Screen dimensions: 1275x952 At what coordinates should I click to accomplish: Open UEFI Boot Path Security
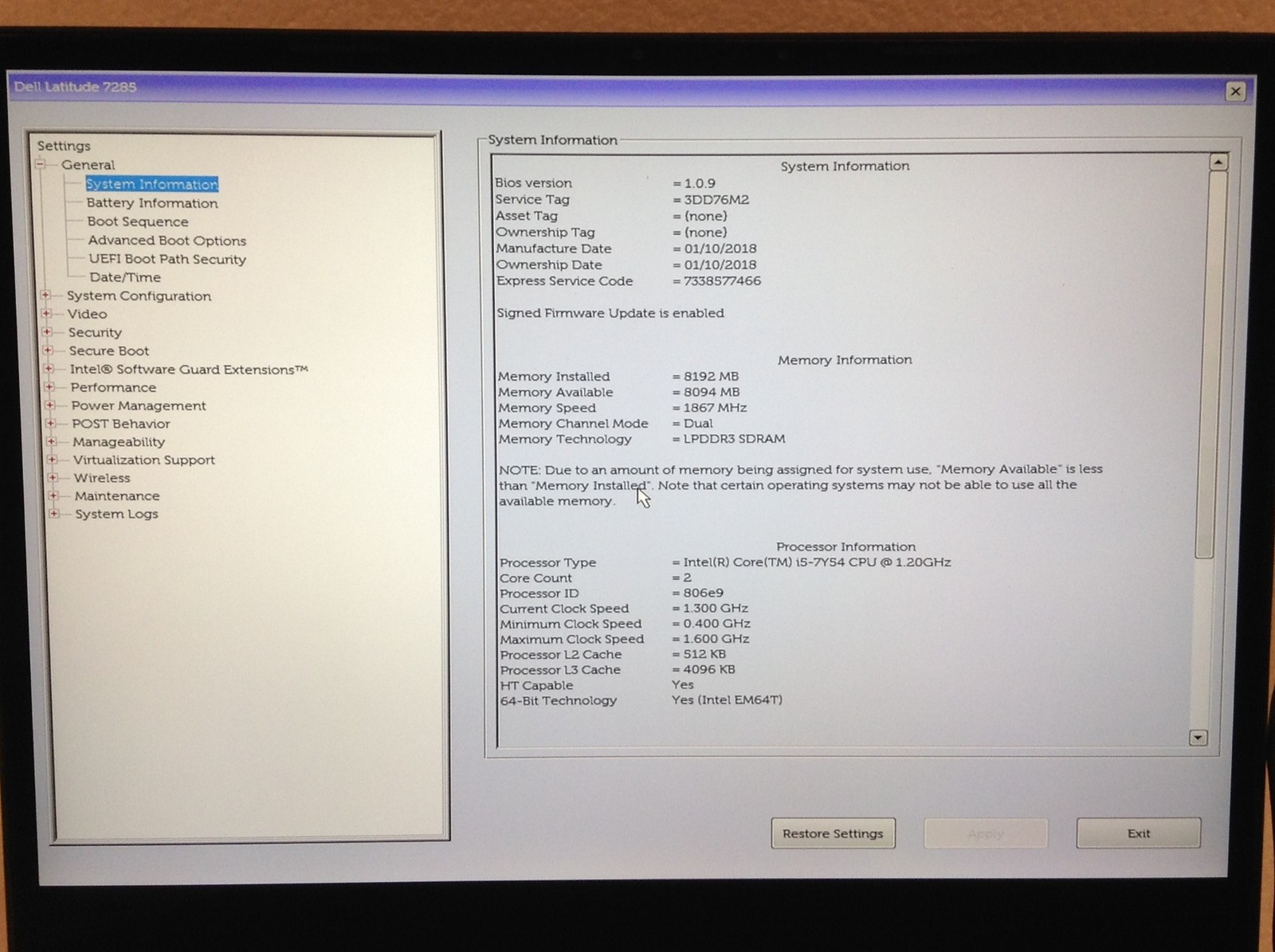pos(167,259)
